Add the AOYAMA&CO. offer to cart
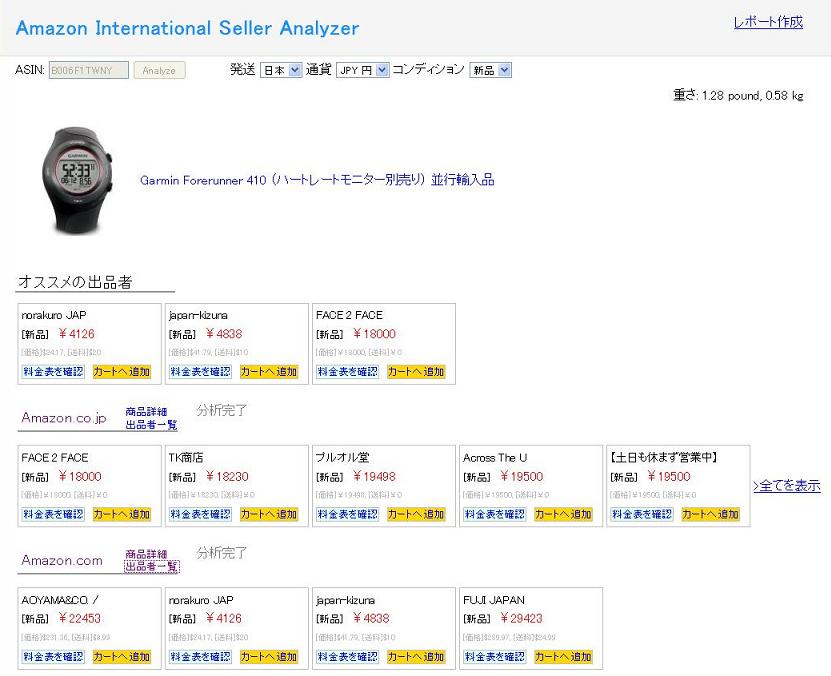The height and width of the screenshot is (676, 831). 121,657
